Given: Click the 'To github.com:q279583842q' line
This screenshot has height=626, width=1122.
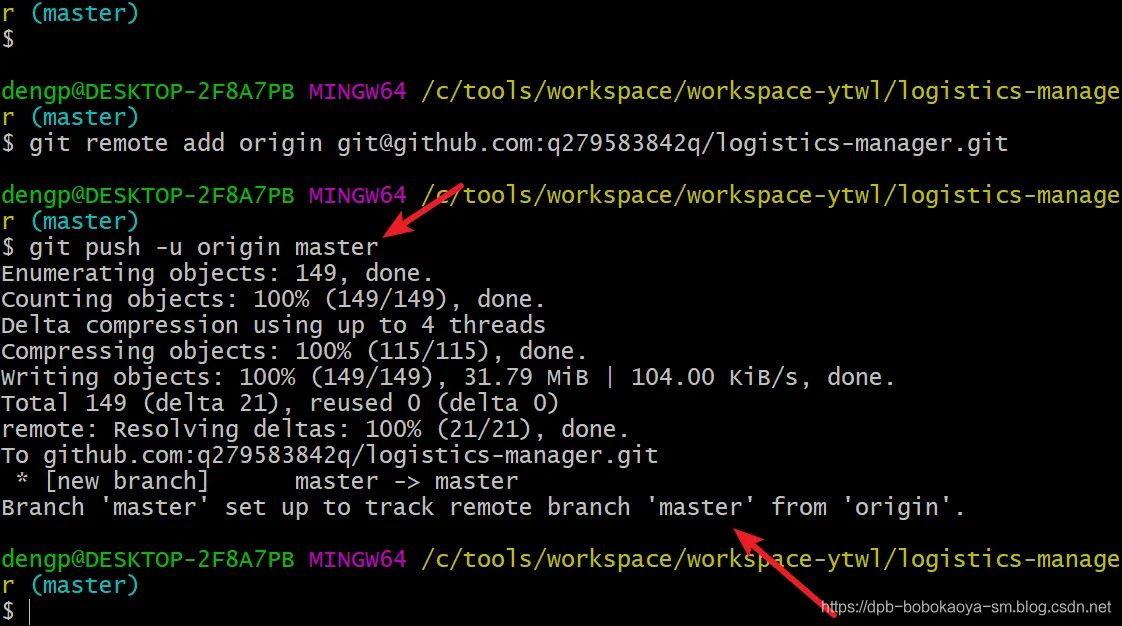Looking at the screenshot, I should coord(329,456).
